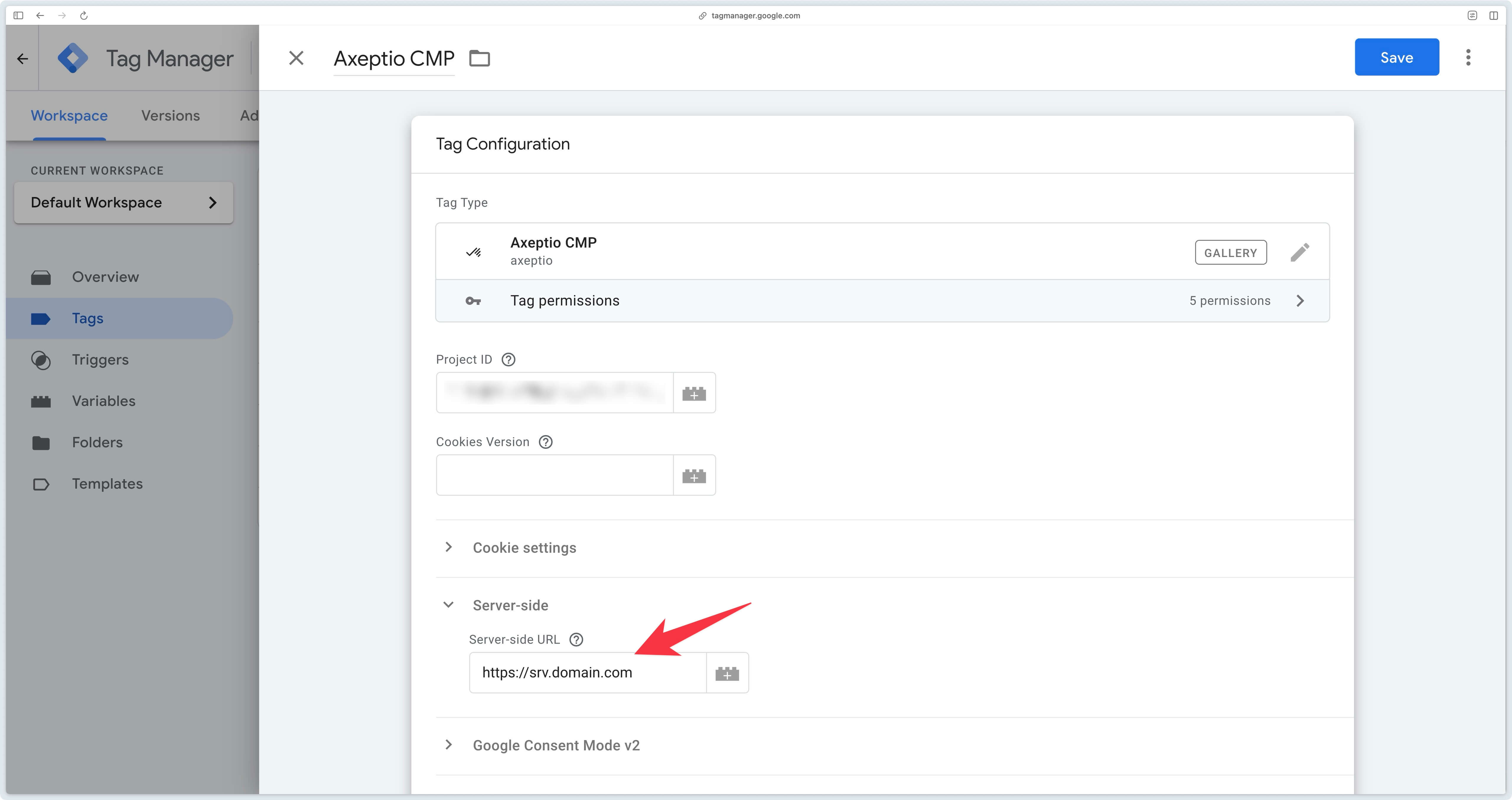Click the Triggers sidebar icon
Viewport: 1512px width, 800px height.
(x=40, y=360)
